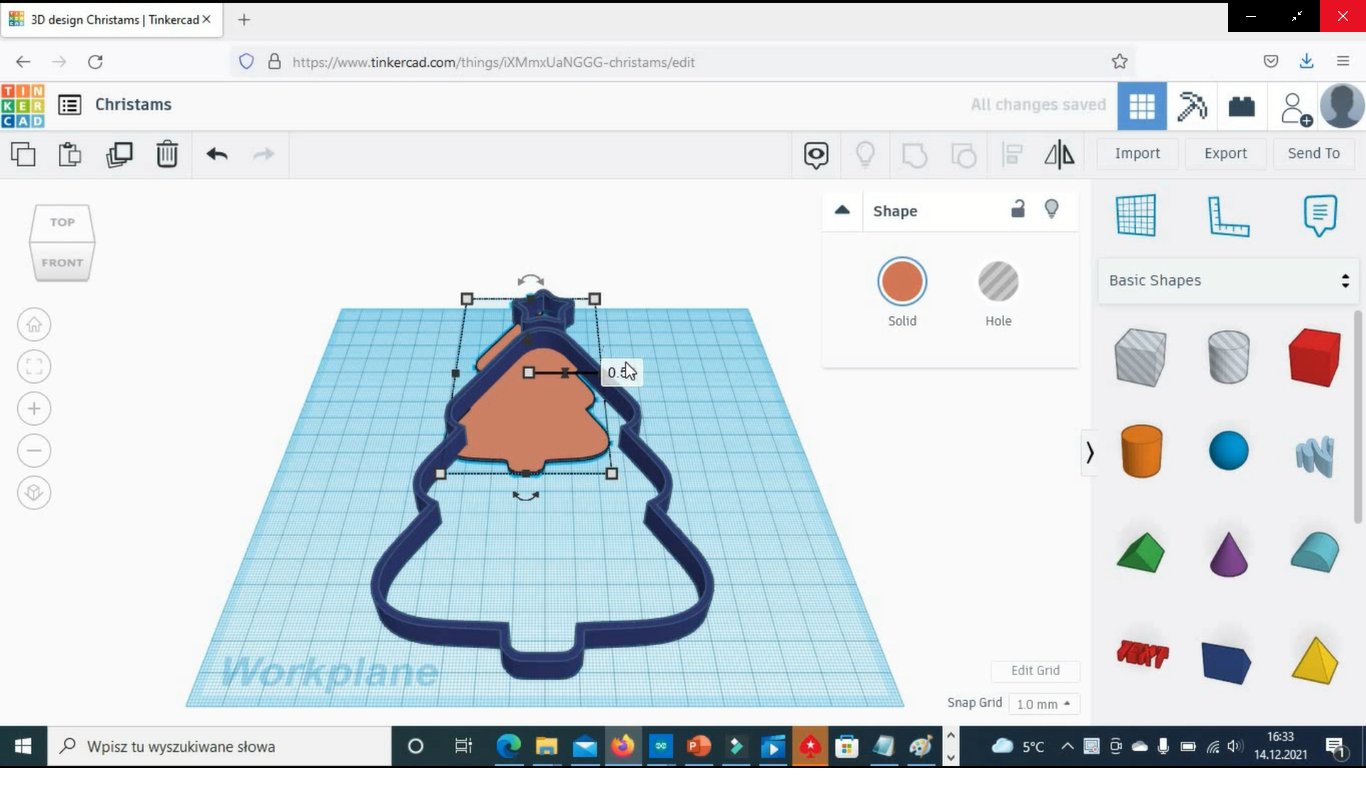
Task: Select the Mirror tool
Action: [x=1059, y=154]
